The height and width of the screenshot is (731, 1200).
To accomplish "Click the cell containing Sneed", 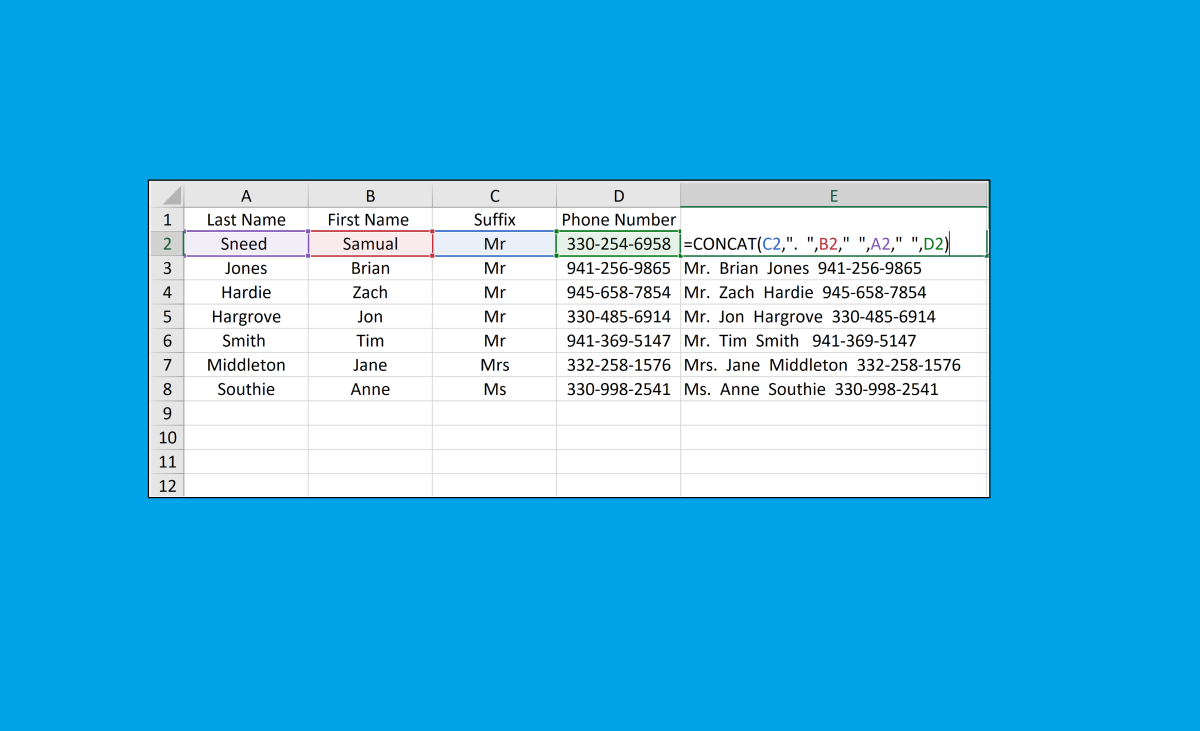I will click(x=246, y=243).
